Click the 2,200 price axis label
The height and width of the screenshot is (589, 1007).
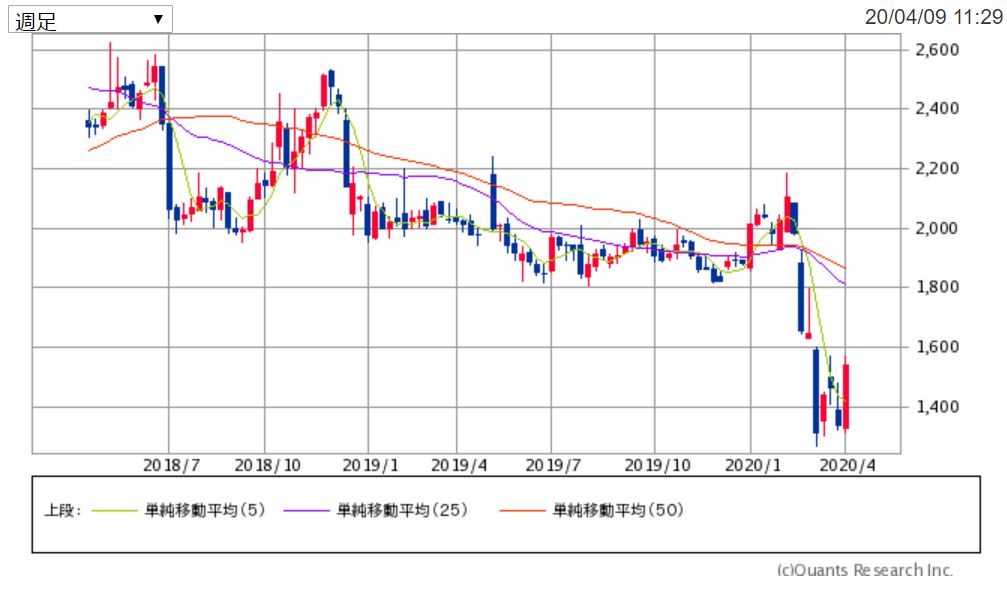937,168
